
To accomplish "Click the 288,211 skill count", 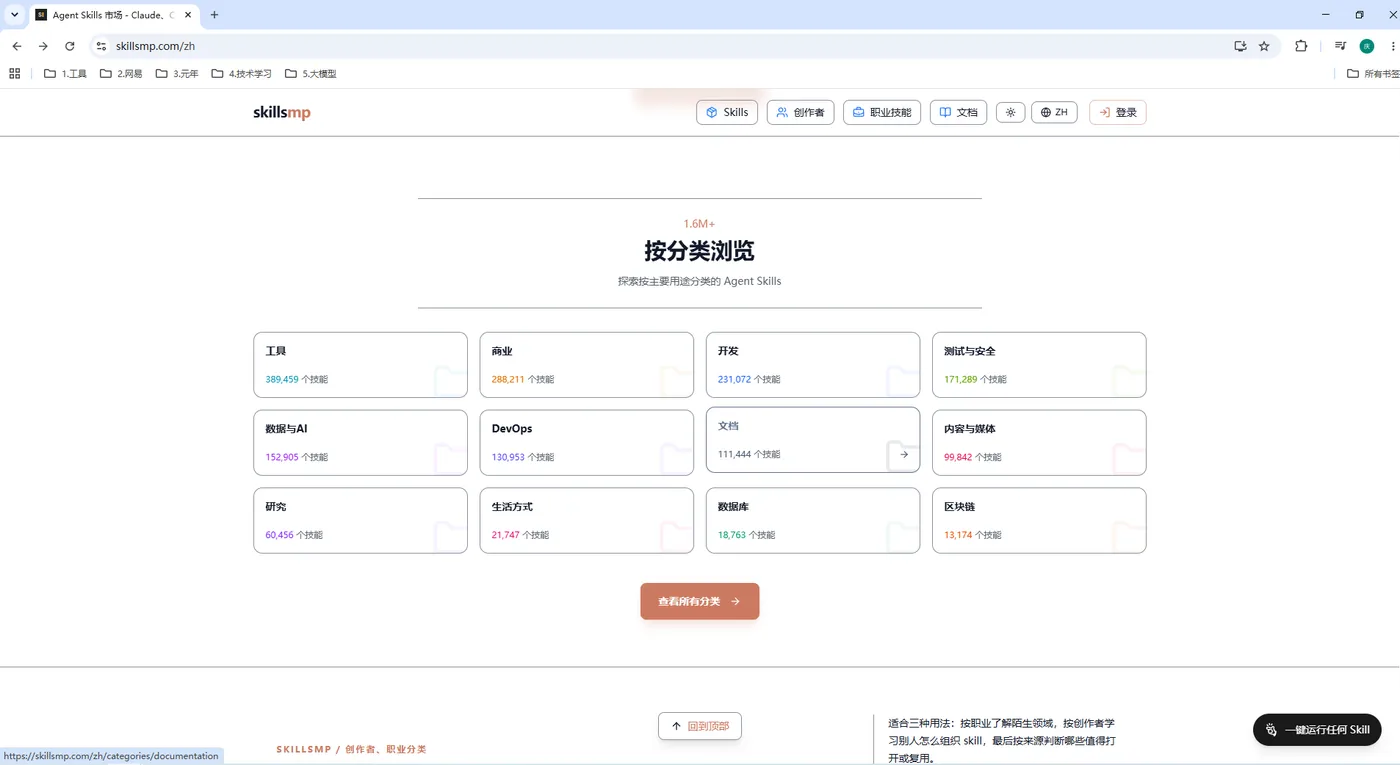I will 508,380.
